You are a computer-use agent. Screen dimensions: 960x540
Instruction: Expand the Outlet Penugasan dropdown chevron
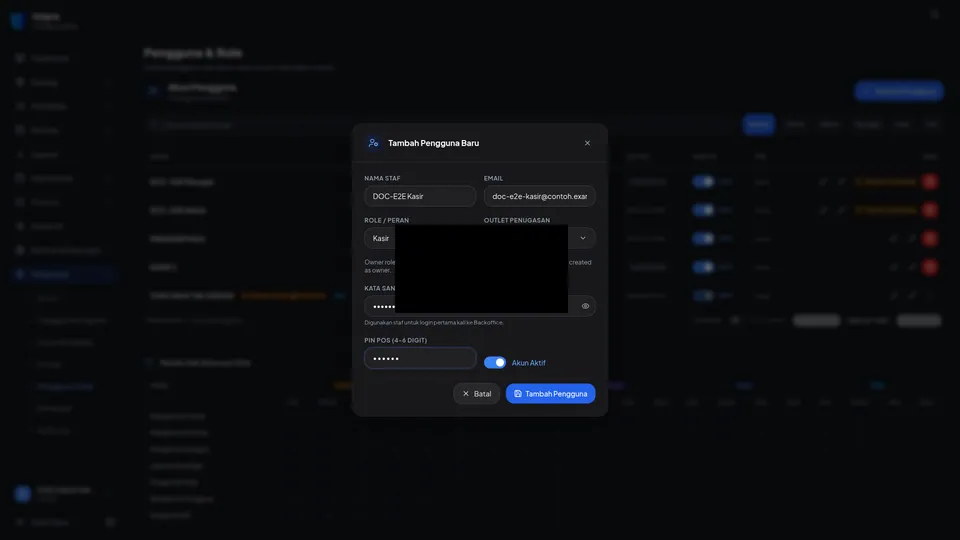(x=583, y=238)
